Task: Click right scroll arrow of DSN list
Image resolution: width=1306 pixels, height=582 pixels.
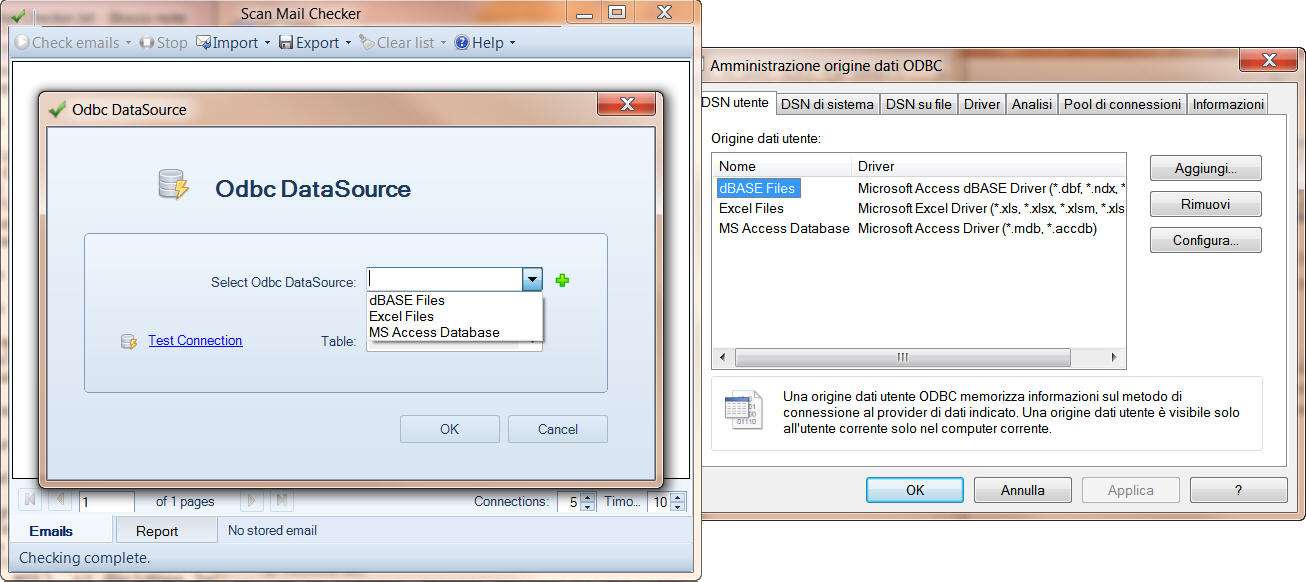Action: click(x=1116, y=357)
